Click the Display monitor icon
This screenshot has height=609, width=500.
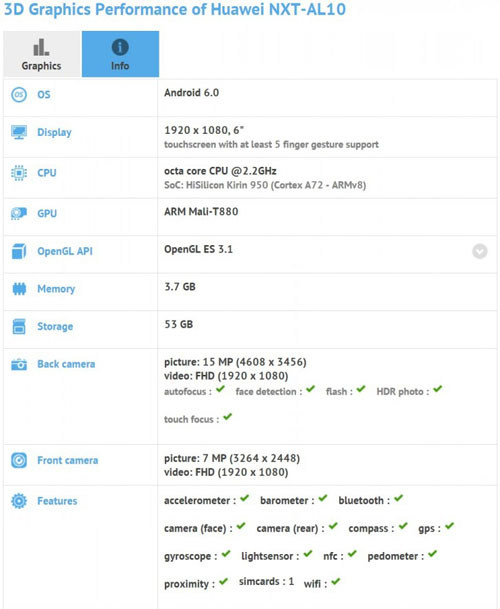click(x=19, y=132)
